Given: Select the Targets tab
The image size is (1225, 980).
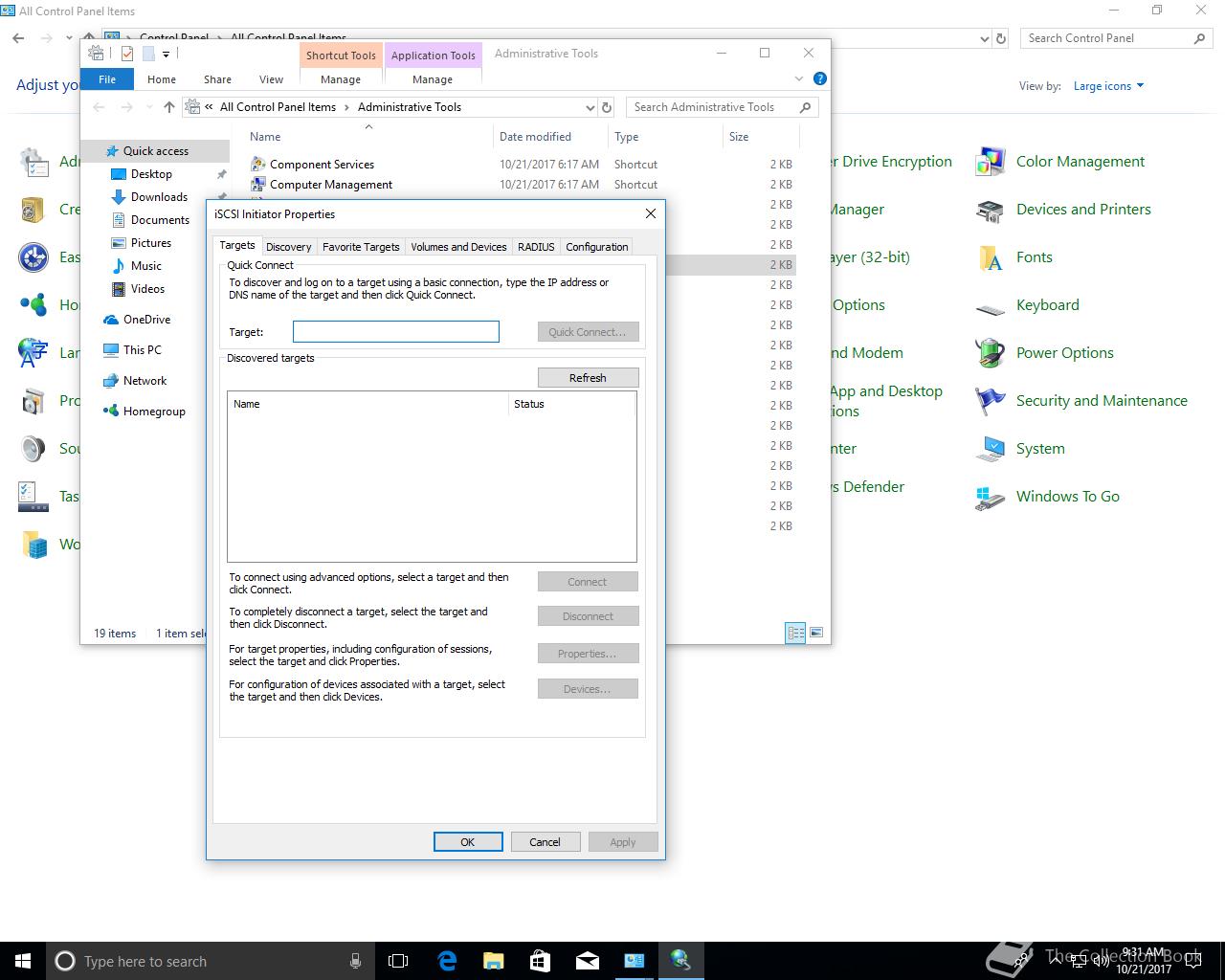Looking at the screenshot, I should tap(237, 245).
